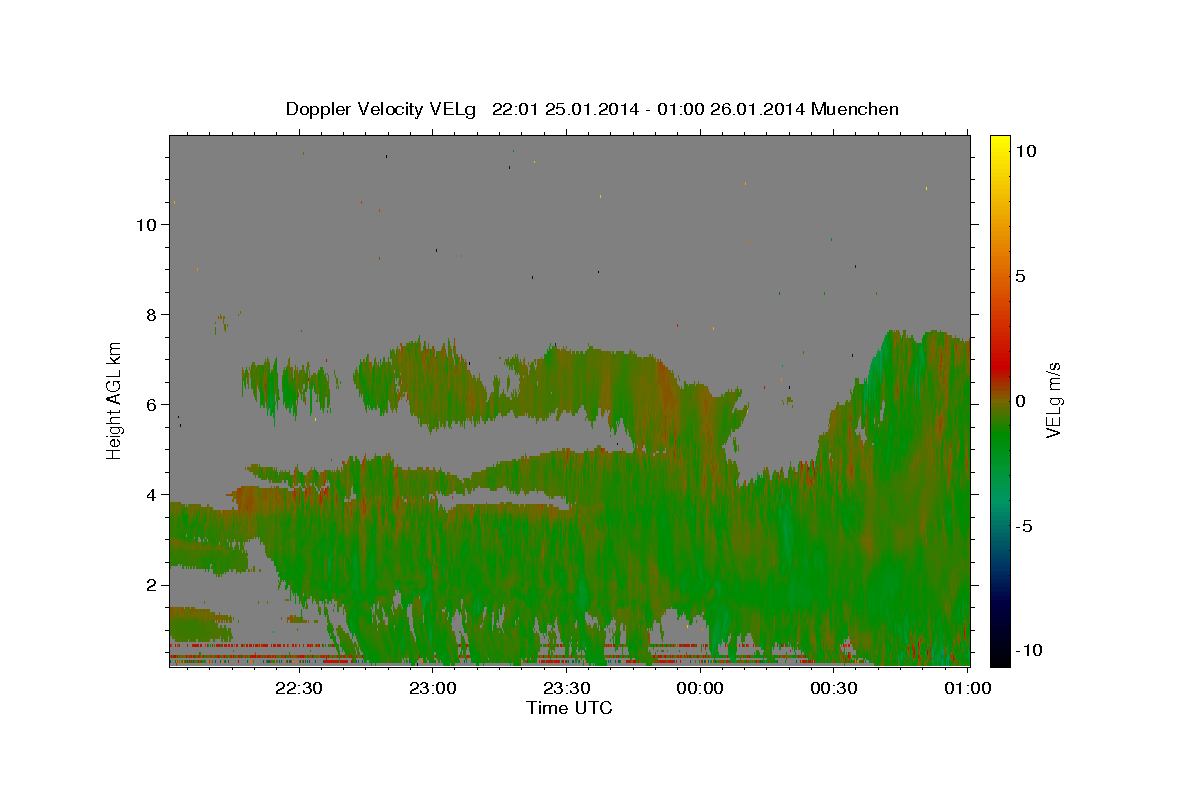Click the 01:00 time tick label
1200x800 pixels.
[967, 688]
